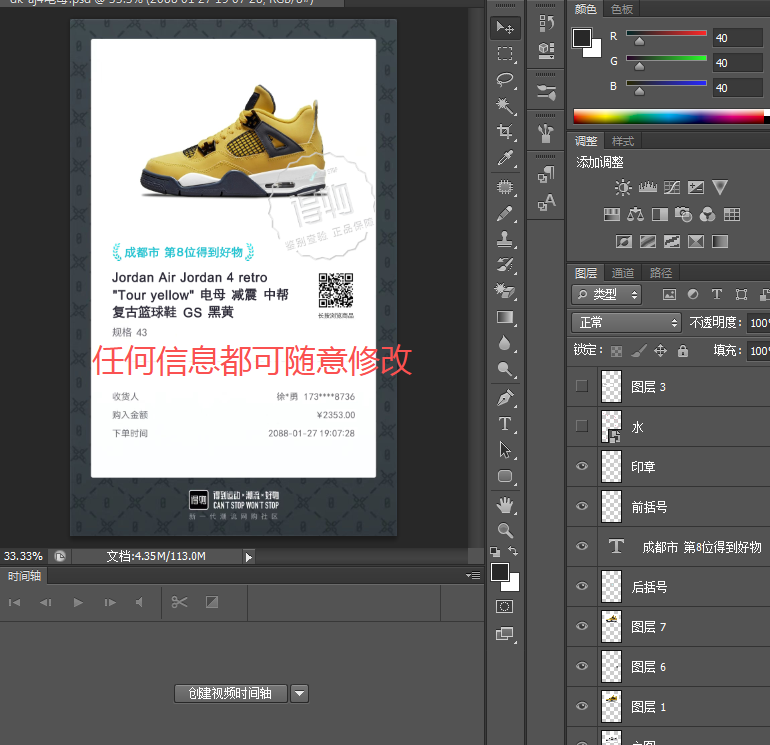
Task: Select the Hand tool
Action: pos(506,503)
